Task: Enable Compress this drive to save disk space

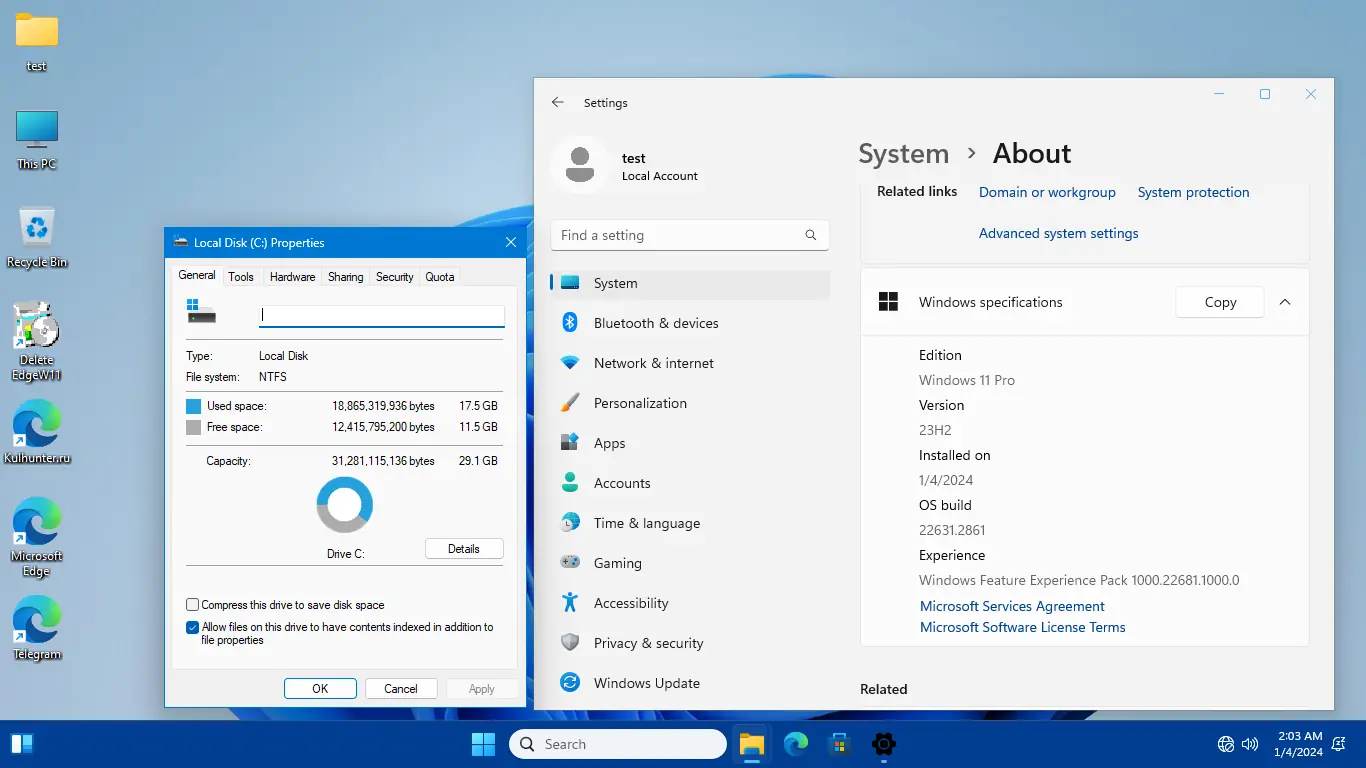Action: coord(192,605)
